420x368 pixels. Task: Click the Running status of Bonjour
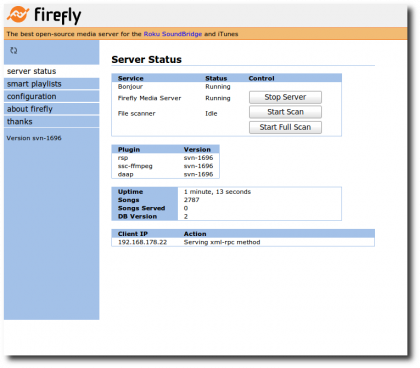coord(218,87)
